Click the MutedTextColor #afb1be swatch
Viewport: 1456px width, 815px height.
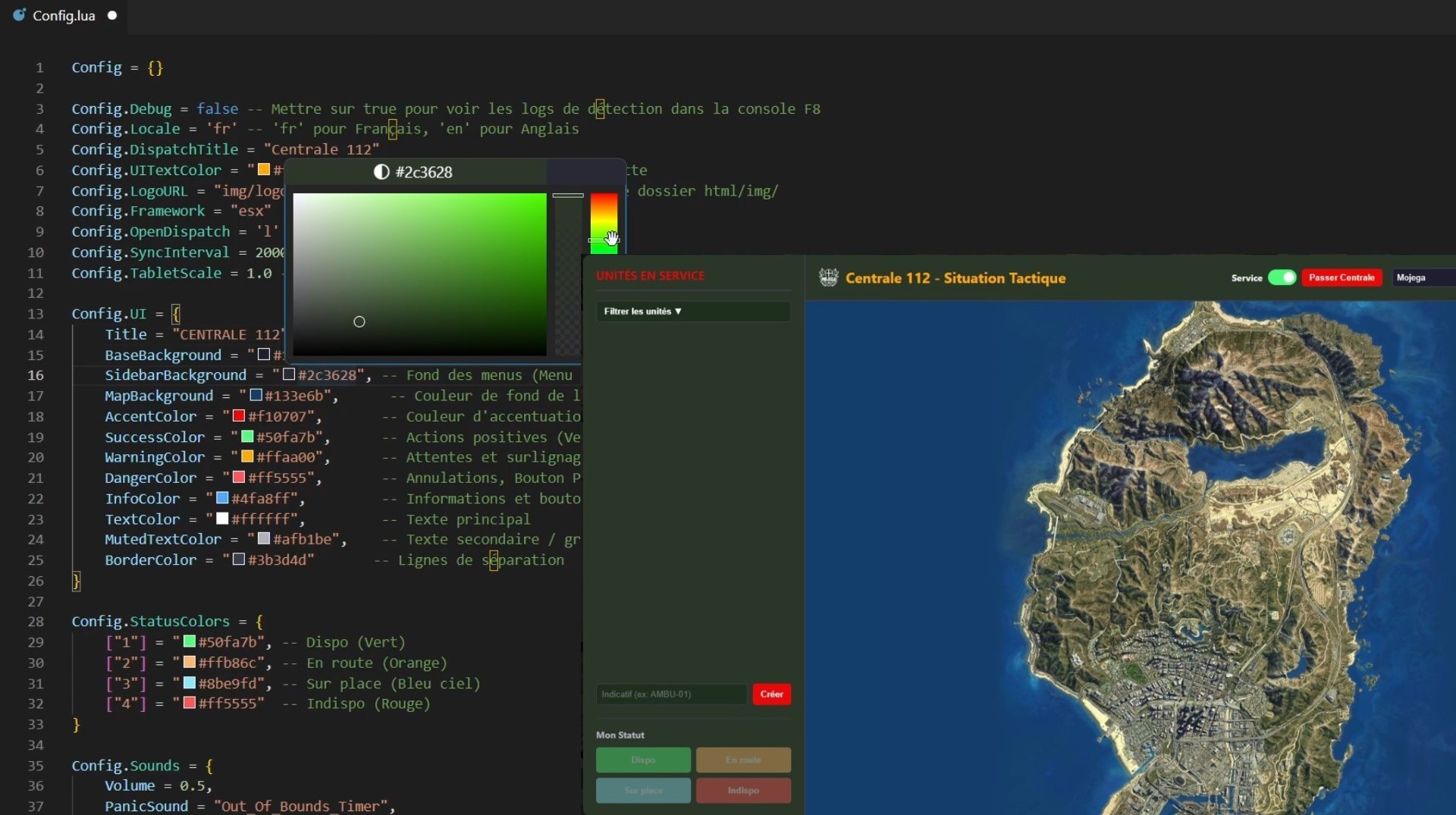coord(264,539)
